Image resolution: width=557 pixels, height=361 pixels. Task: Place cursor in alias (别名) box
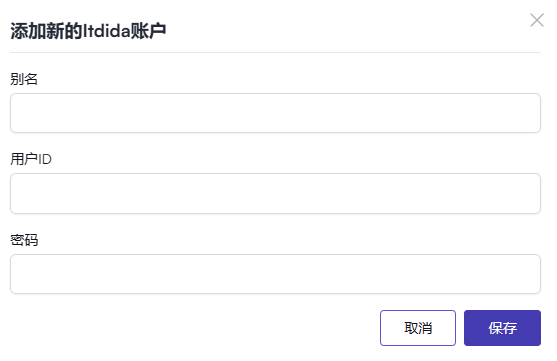(275, 113)
